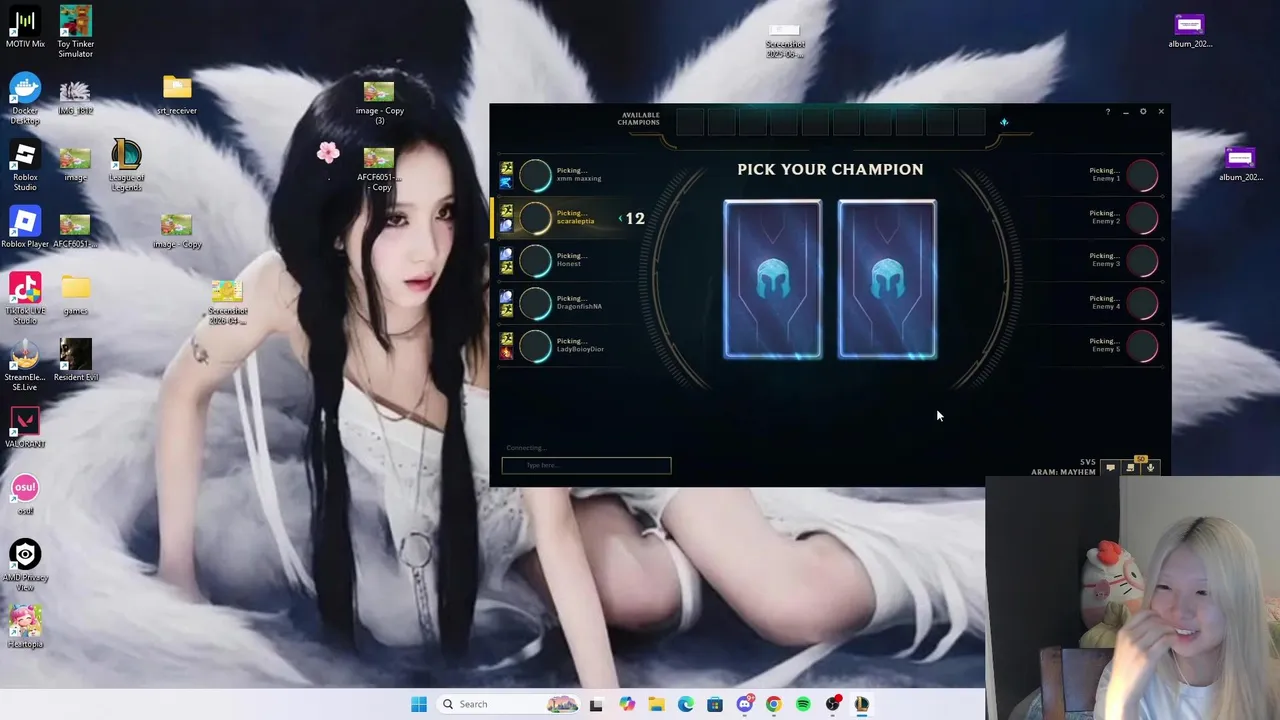Select the right champion card

pos(887,279)
